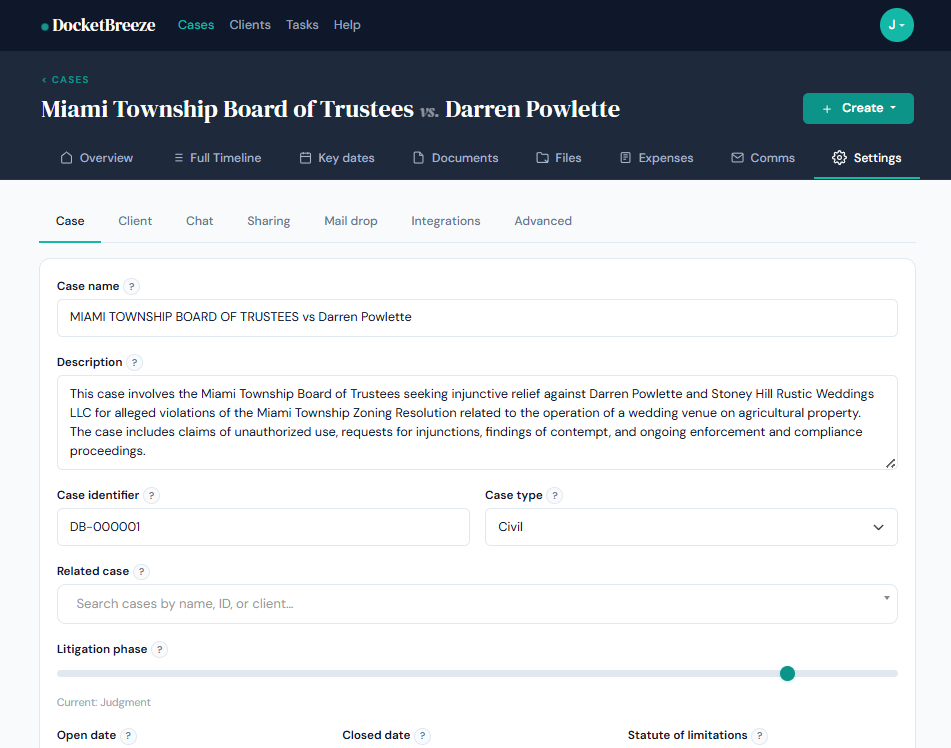The width and height of the screenshot is (951, 748).
Task: Click the Litigation phase slider handle
Action: tap(787, 673)
